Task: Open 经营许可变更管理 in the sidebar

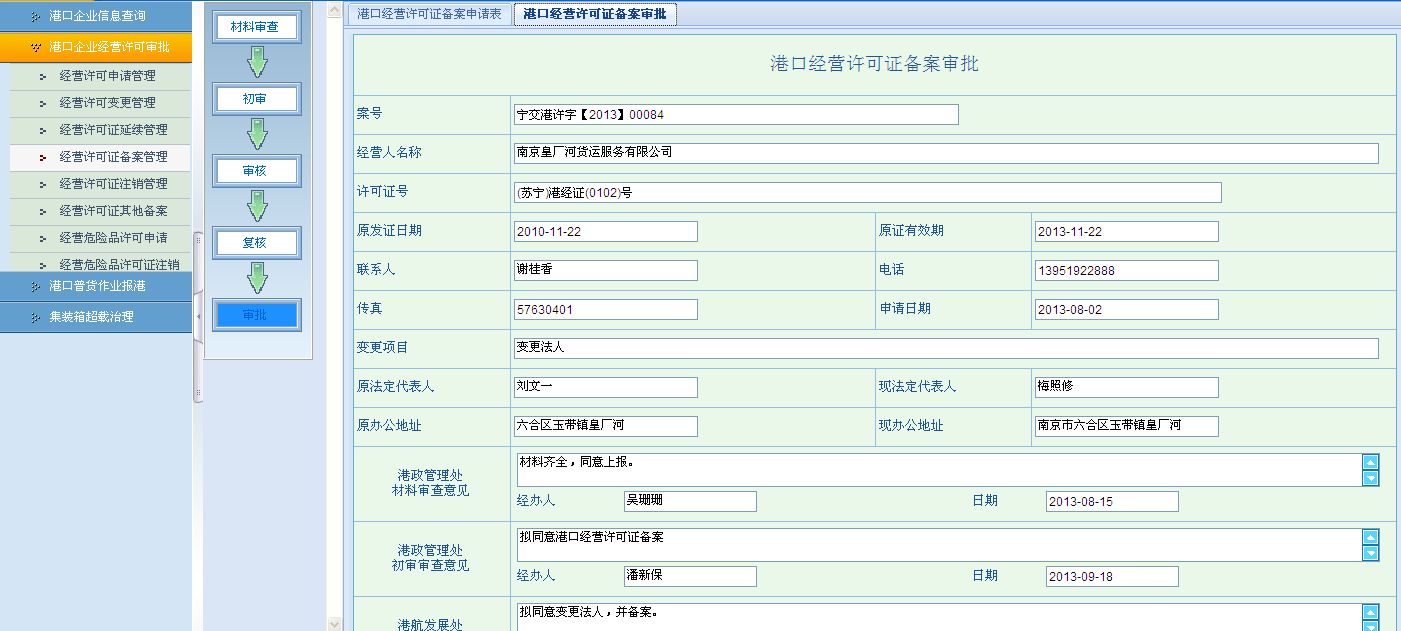Action: tap(107, 103)
